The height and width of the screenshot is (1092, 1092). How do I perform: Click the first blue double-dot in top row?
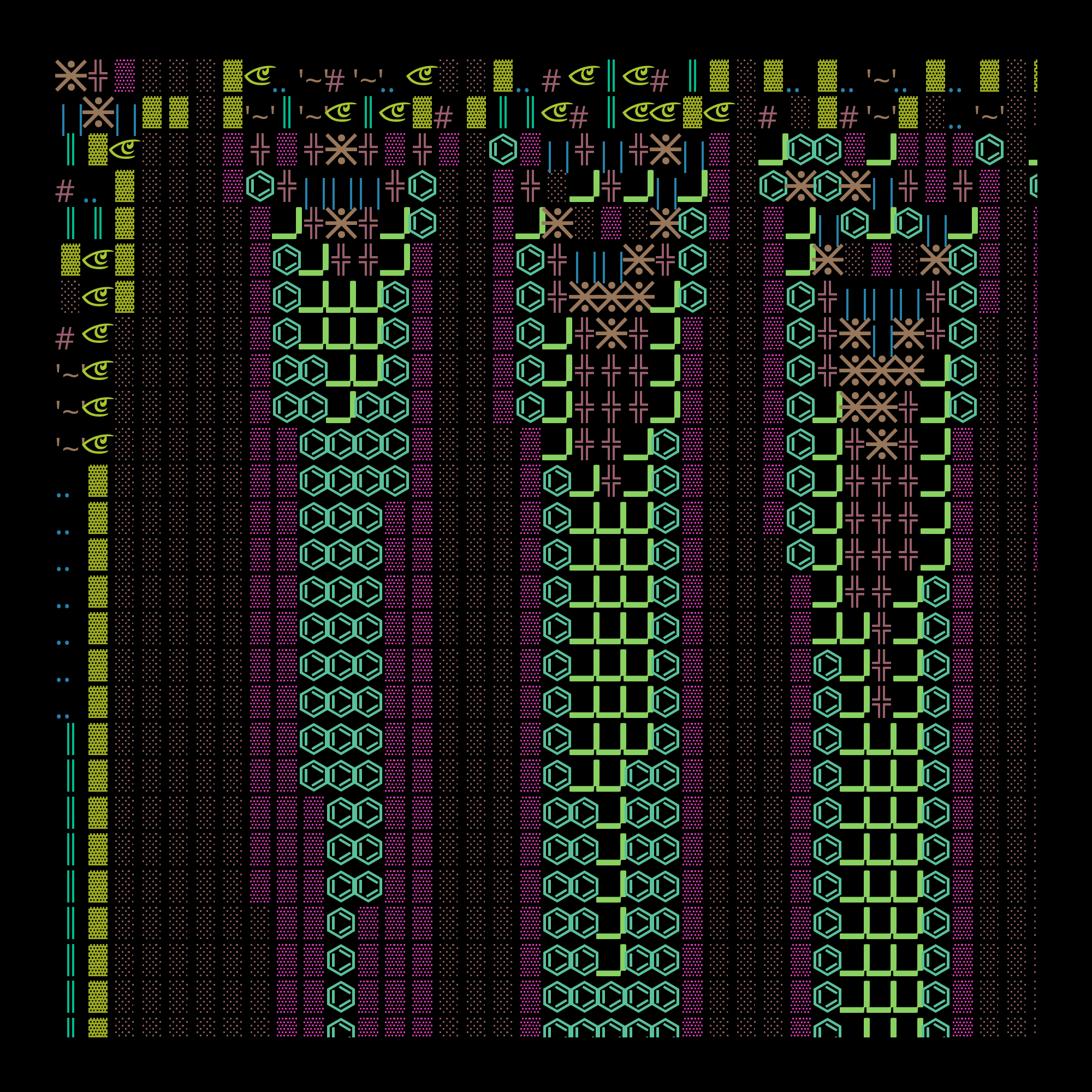coord(279,90)
